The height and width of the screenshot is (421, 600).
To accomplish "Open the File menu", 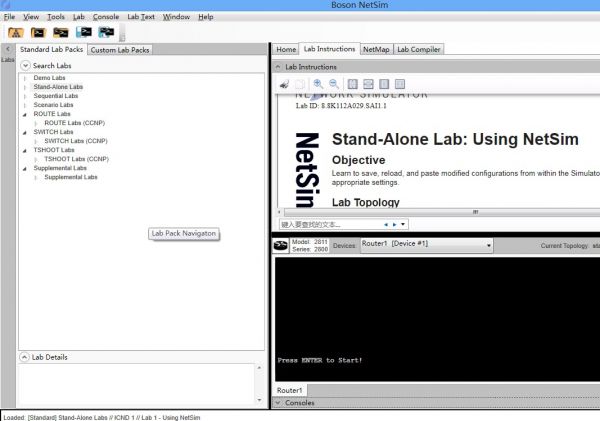I will pyautogui.click(x=9, y=17).
